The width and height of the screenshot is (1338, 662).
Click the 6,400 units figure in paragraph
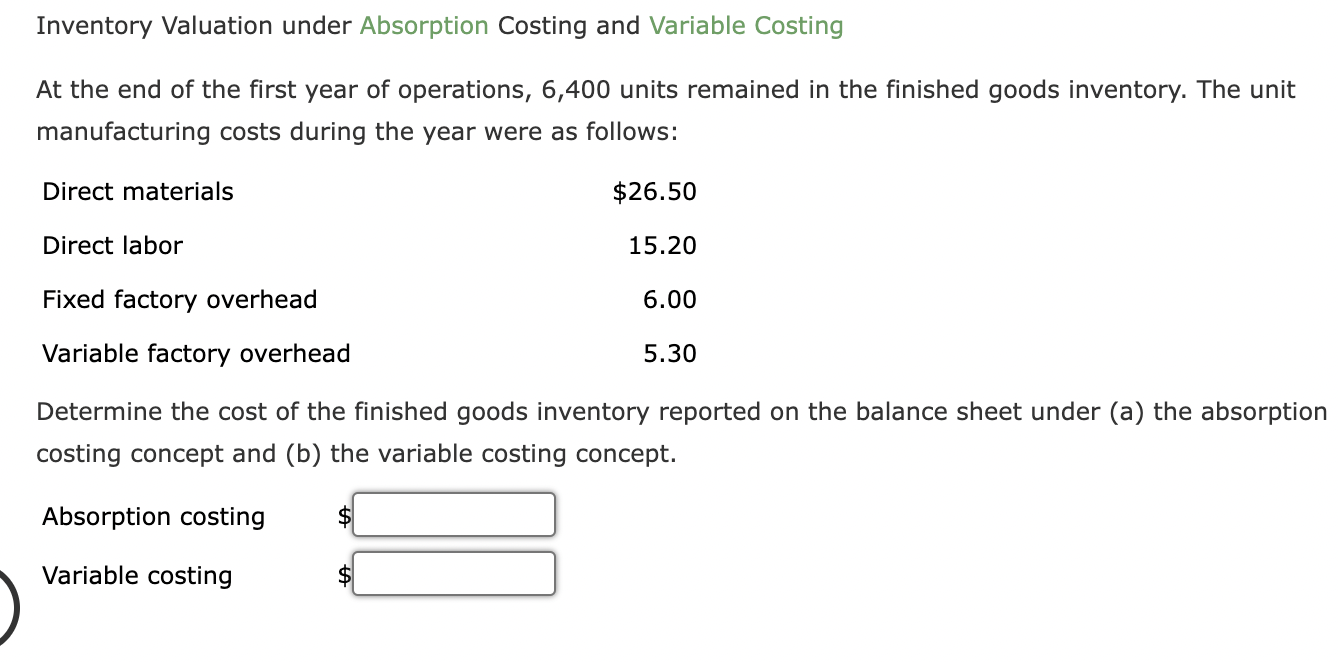(589, 89)
